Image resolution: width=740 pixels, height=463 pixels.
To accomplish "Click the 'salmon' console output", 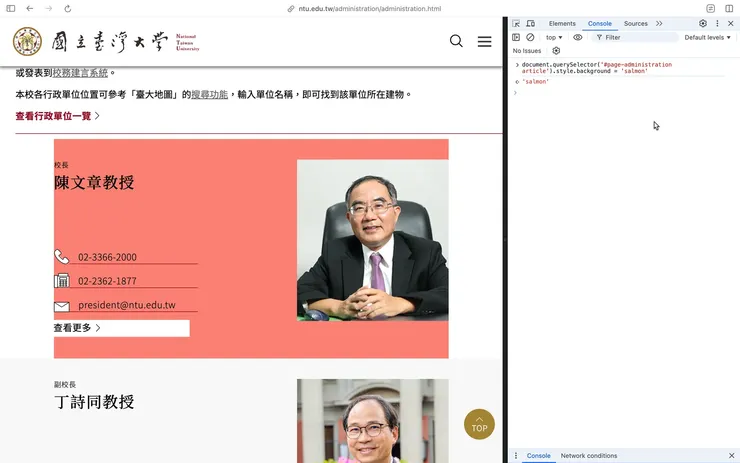I will tap(536, 82).
